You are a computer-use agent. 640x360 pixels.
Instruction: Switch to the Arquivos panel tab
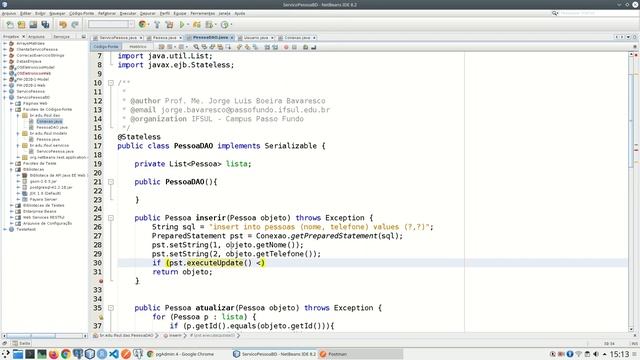tap(36, 37)
